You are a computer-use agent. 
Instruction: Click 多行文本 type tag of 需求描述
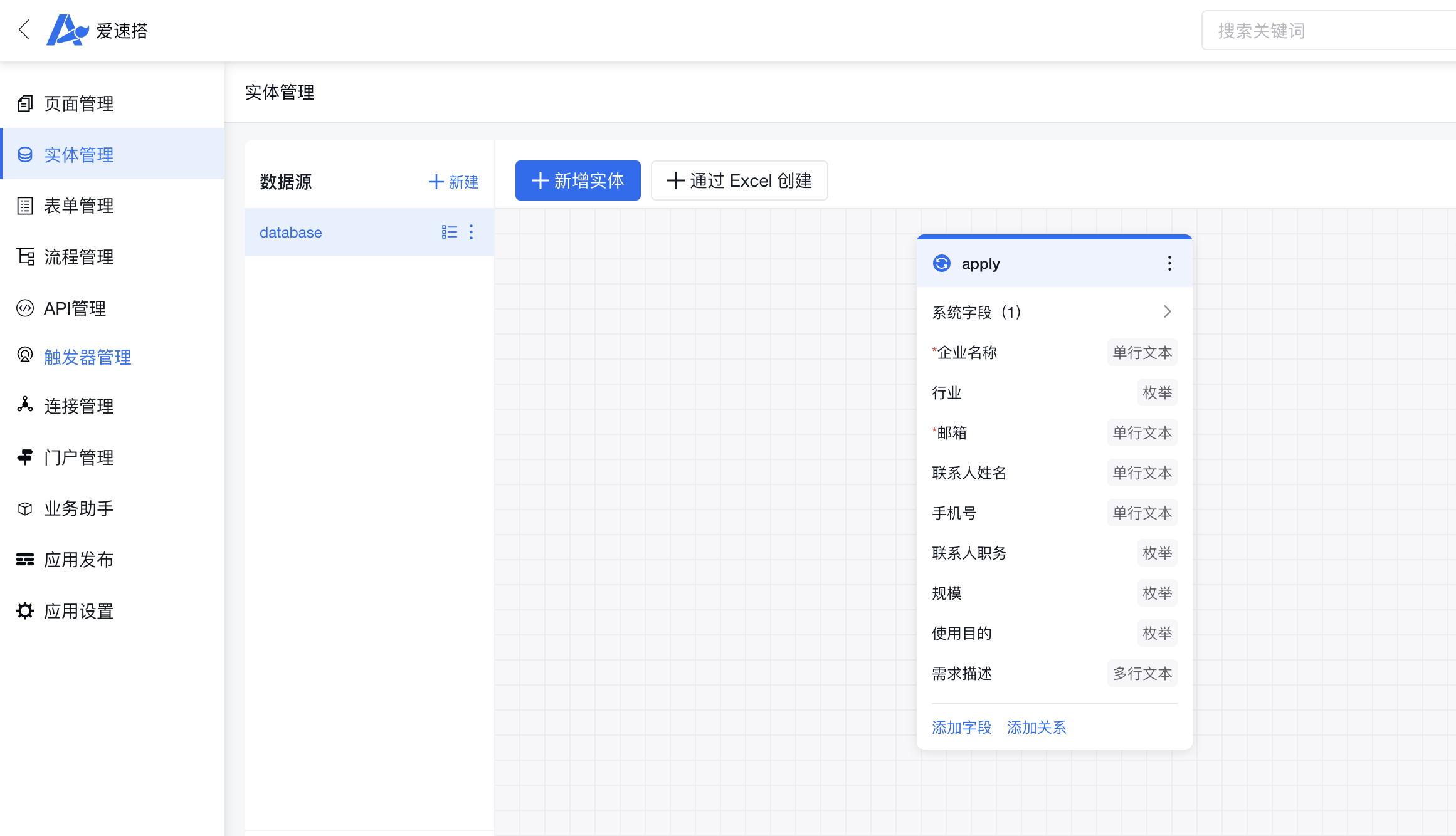(1142, 673)
